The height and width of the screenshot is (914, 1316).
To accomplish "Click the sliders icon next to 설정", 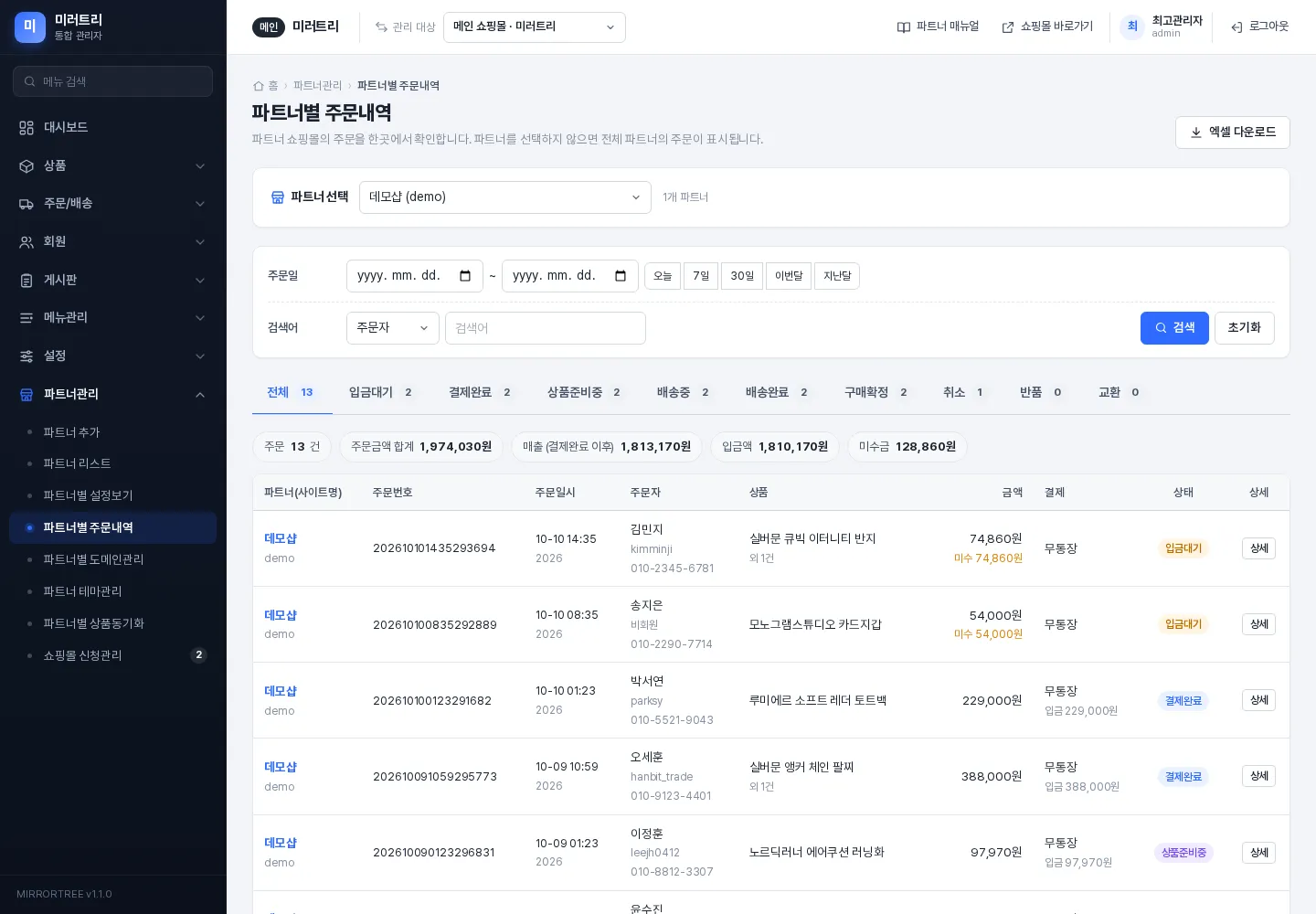I will [27, 356].
